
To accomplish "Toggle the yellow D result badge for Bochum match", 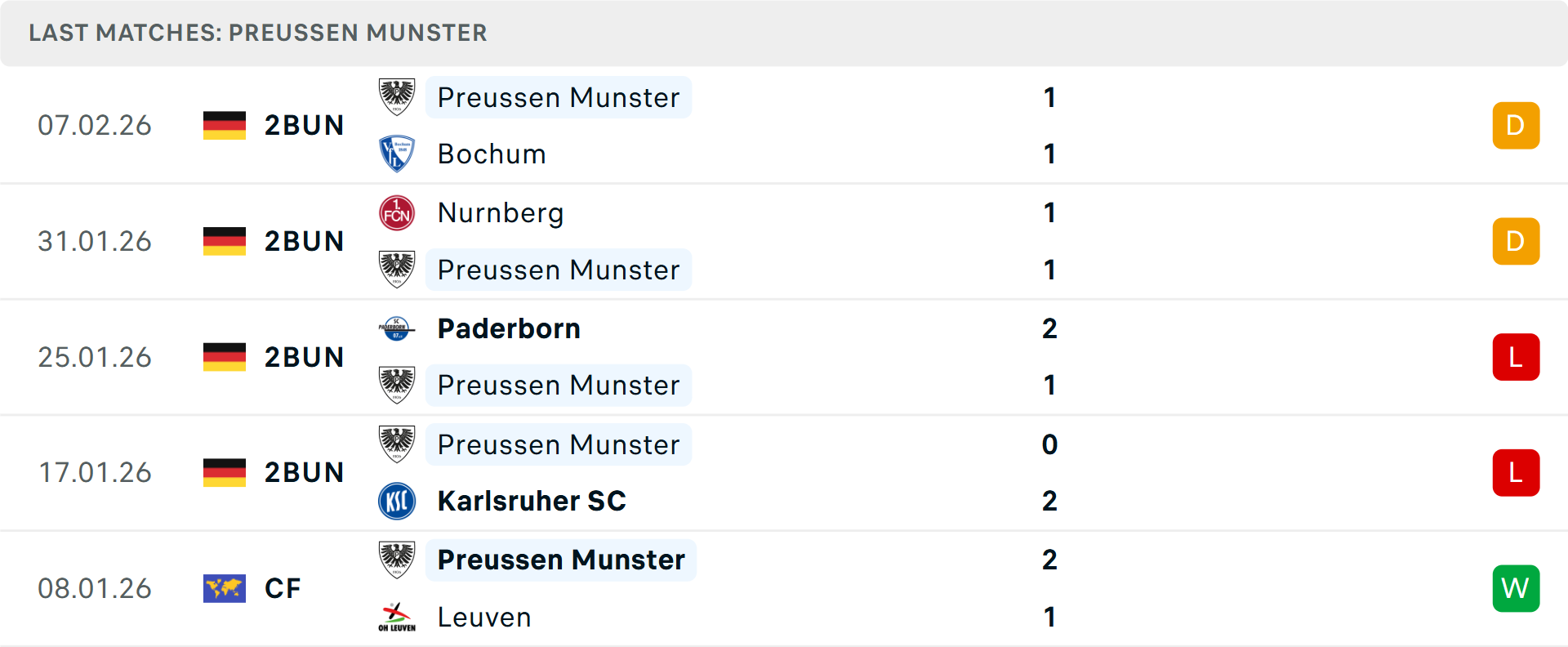I will (x=1516, y=125).
